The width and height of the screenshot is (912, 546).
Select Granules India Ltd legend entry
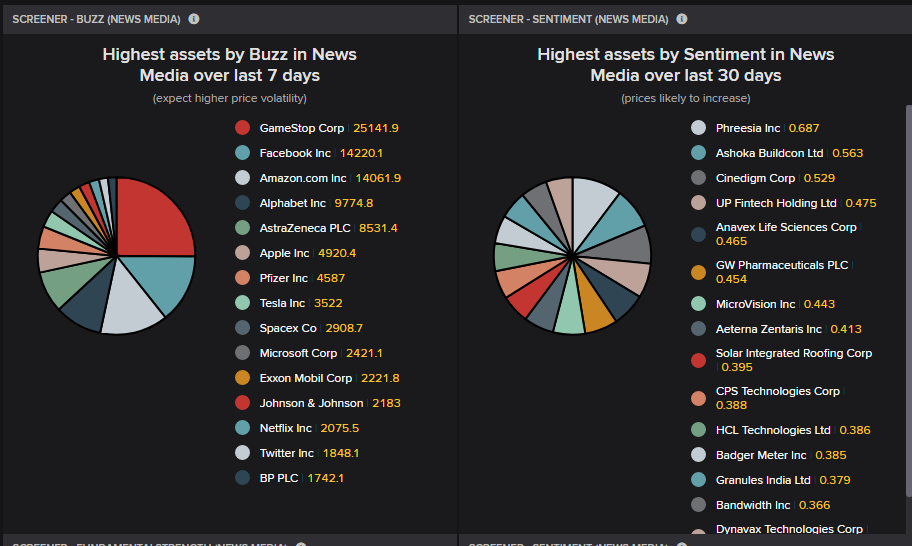tap(771, 480)
